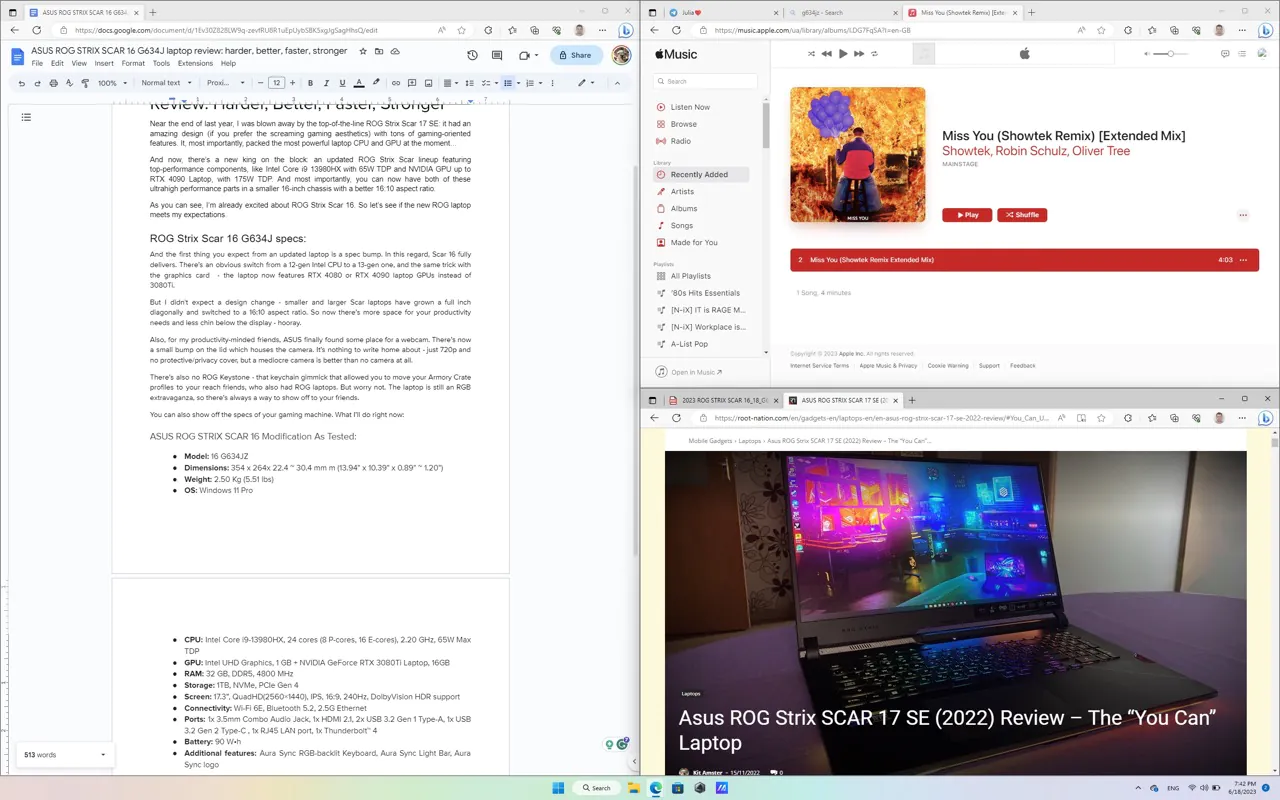Click the Redo icon in Docs toolbar
The width and height of the screenshot is (1280, 800).
pos(37,83)
